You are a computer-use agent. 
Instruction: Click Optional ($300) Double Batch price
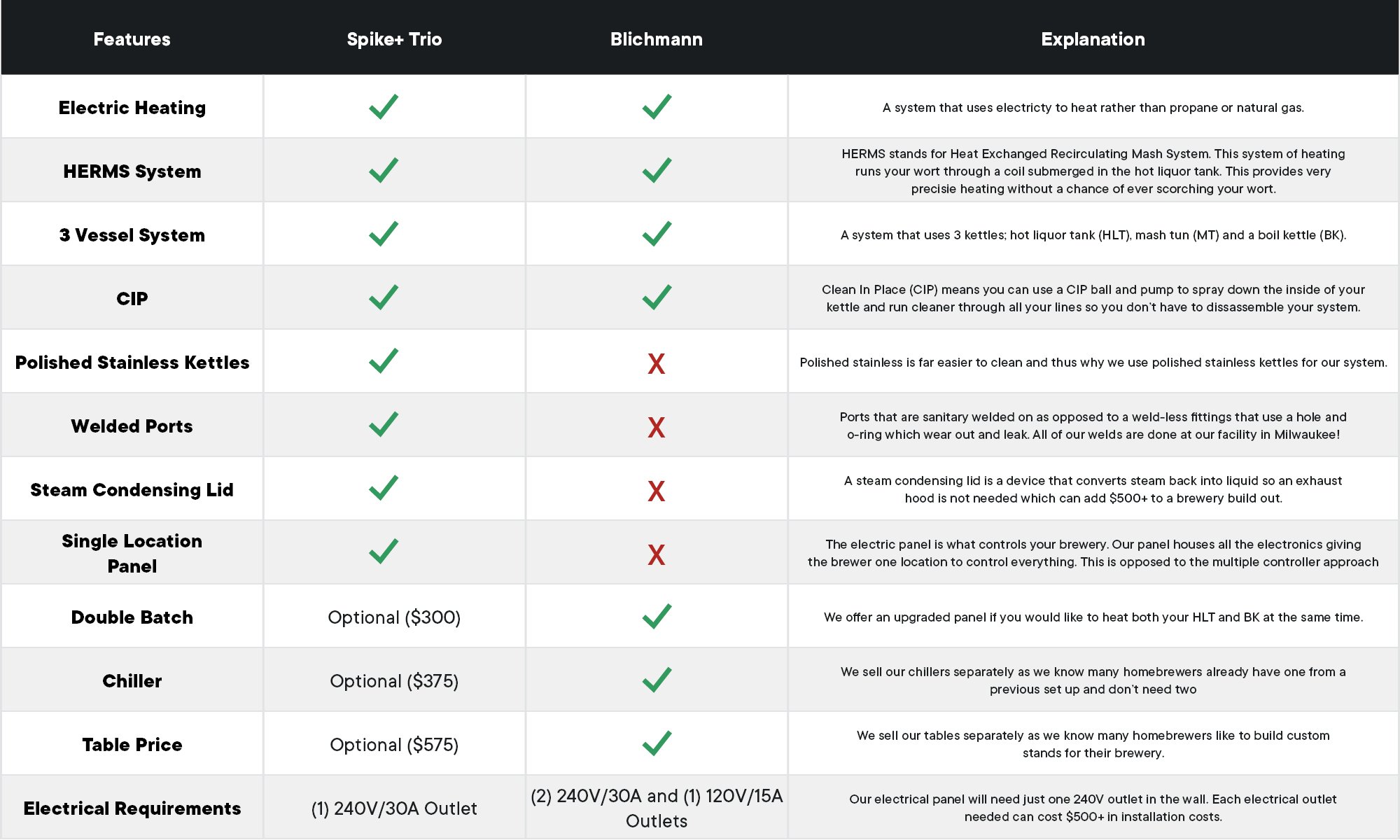click(394, 617)
